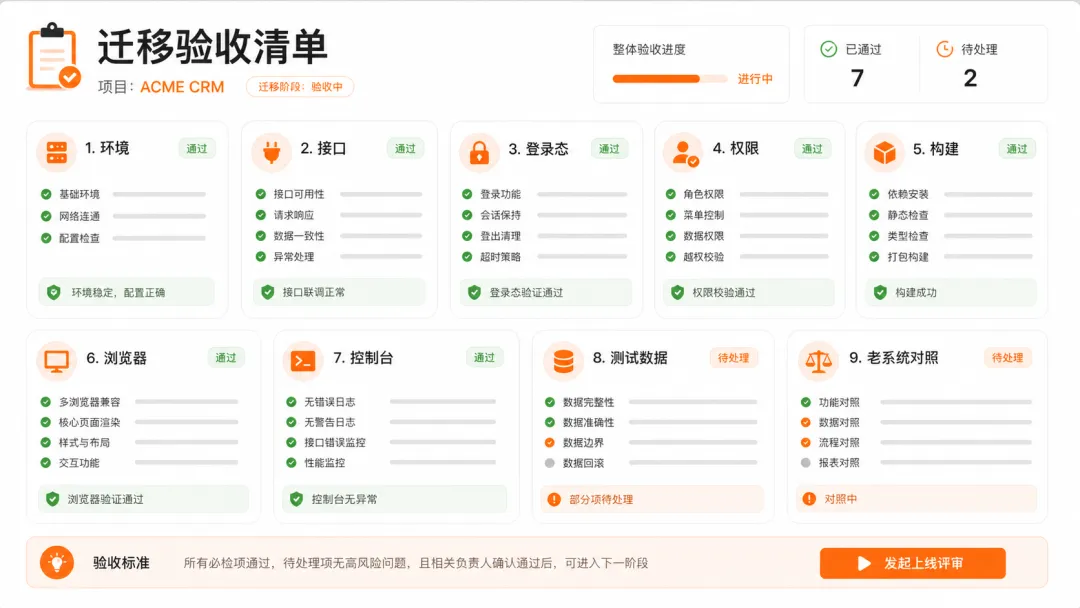Image resolution: width=1080 pixels, height=608 pixels.
Task: Click the database icon of 测试数据 card
Action: [x=563, y=361]
